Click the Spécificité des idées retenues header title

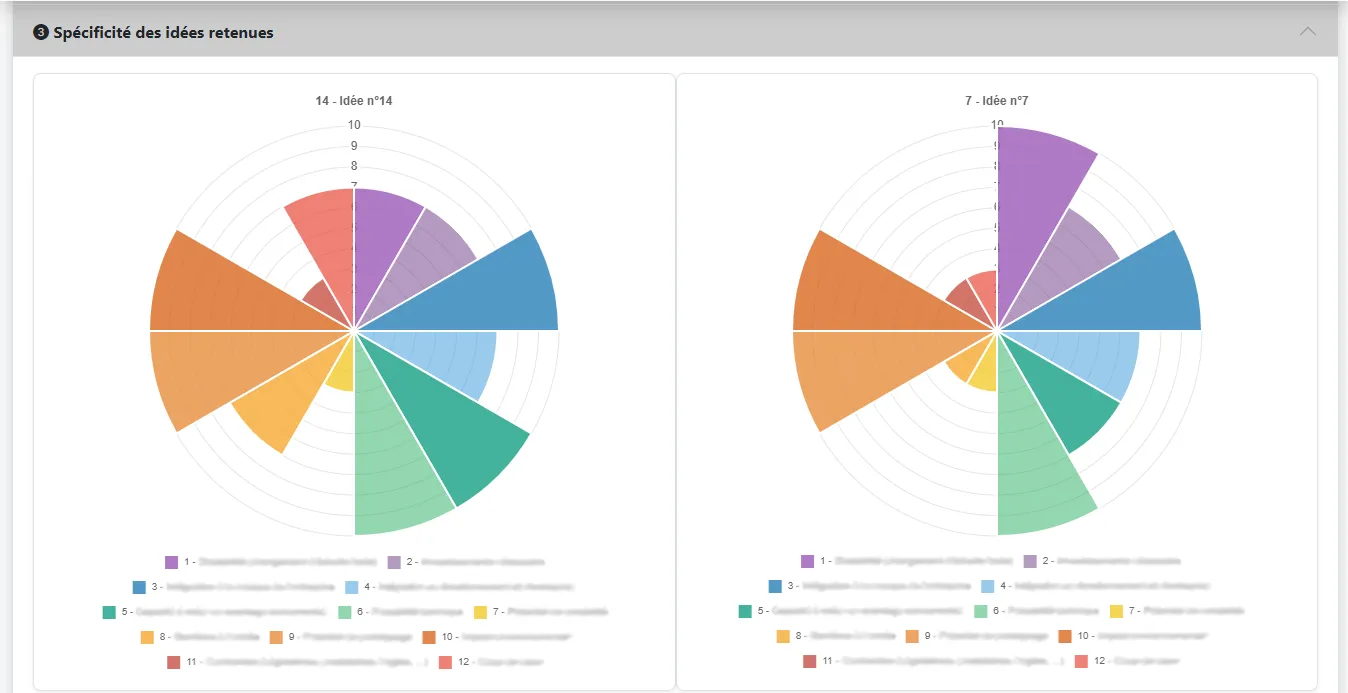coord(163,33)
